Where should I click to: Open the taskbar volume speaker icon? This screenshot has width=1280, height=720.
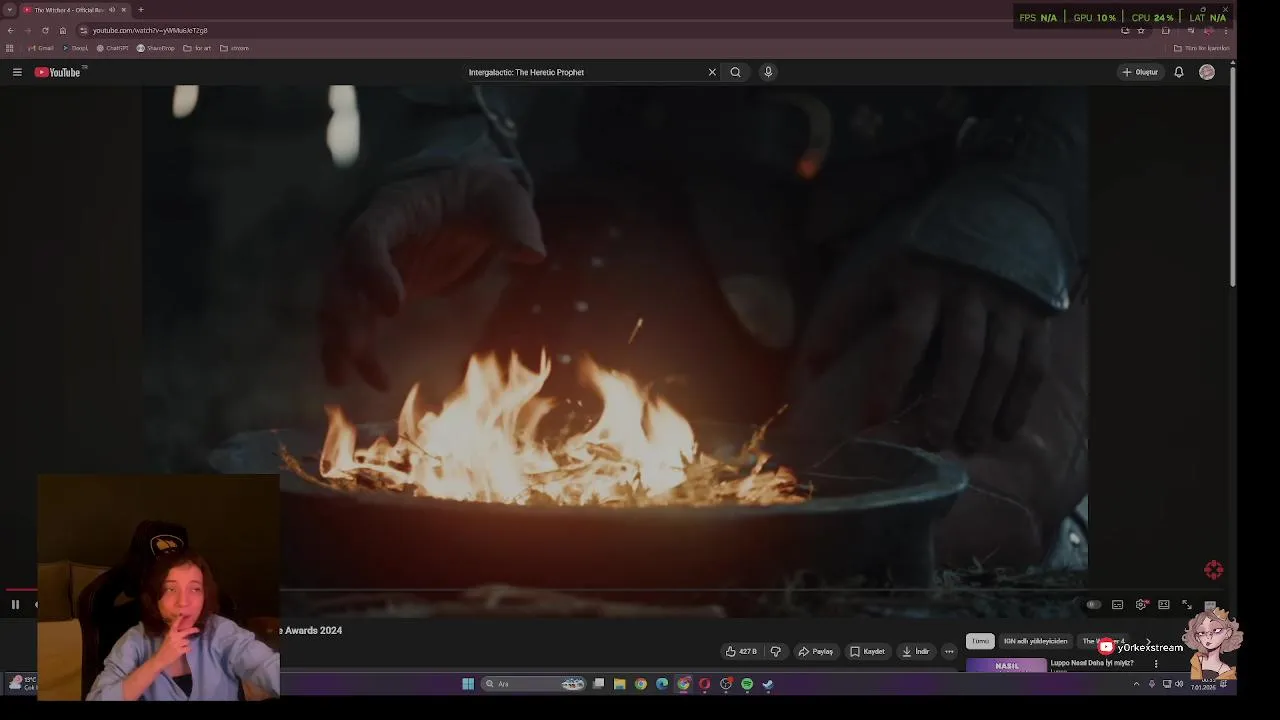coord(1179,684)
